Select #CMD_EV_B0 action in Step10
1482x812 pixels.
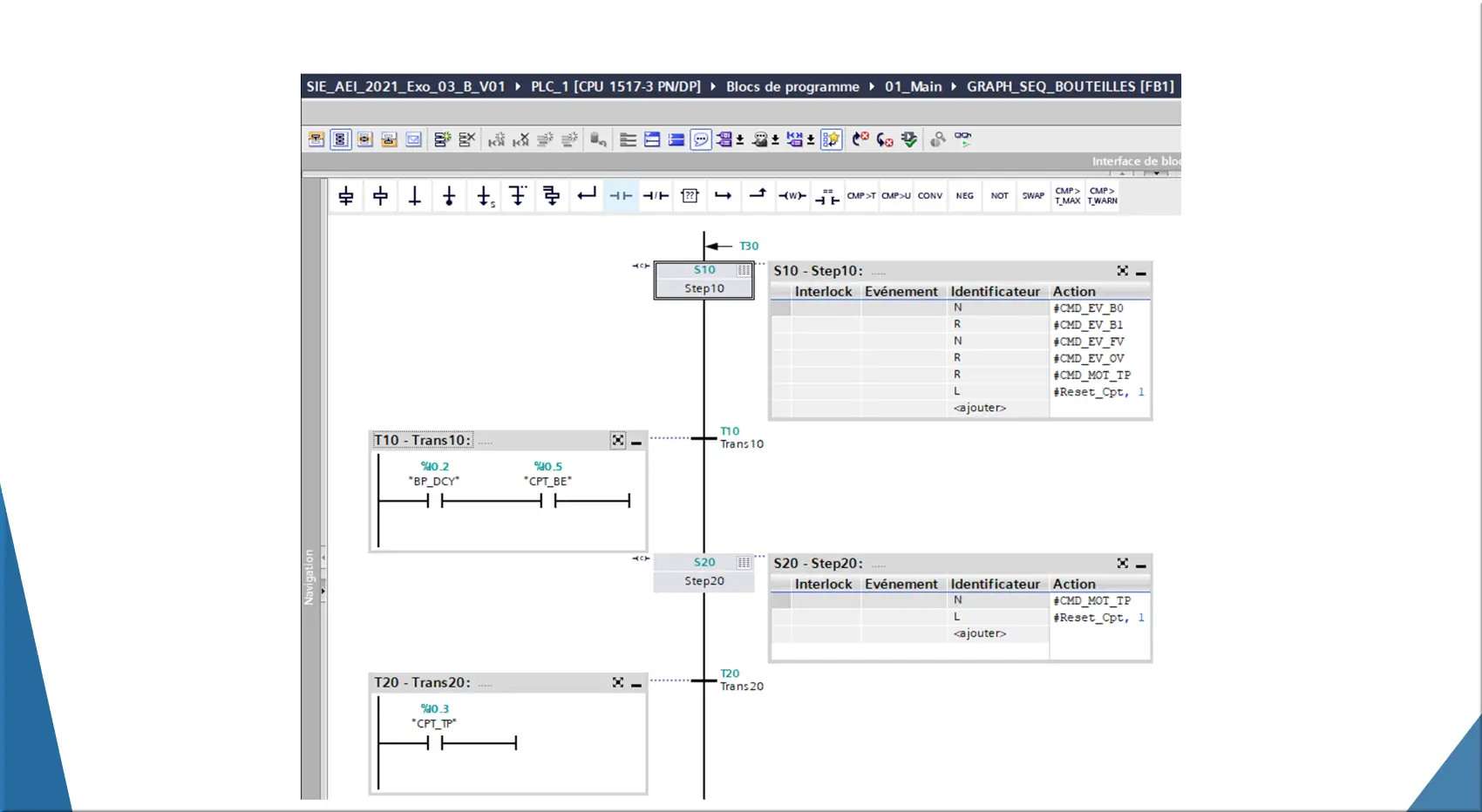pos(1089,308)
